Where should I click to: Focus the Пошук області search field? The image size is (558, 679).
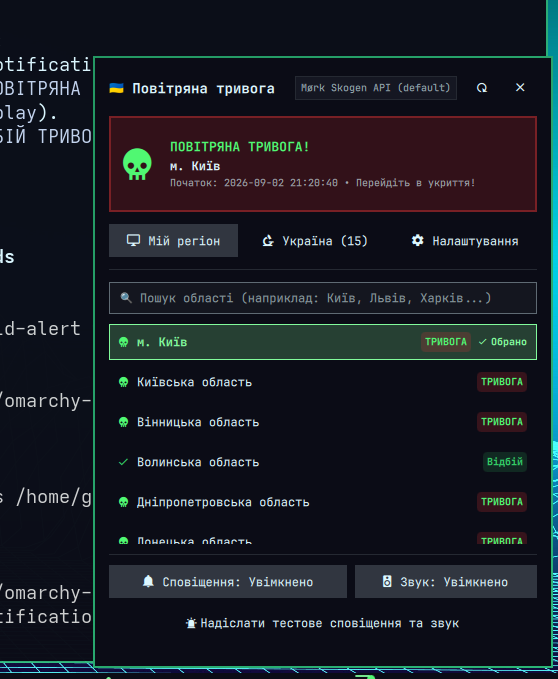coord(323,298)
